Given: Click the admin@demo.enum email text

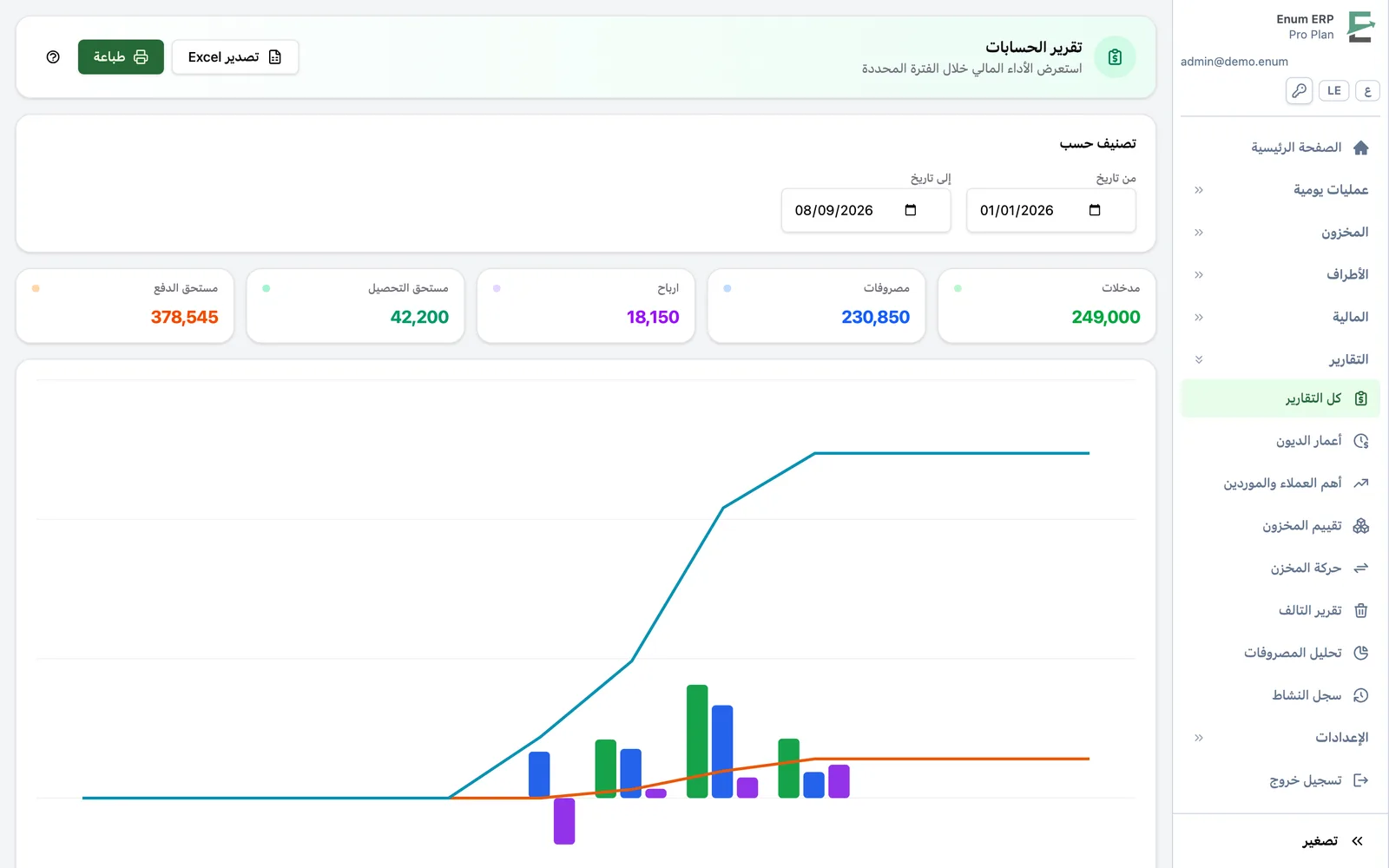Looking at the screenshot, I should [x=1234, y=62].
